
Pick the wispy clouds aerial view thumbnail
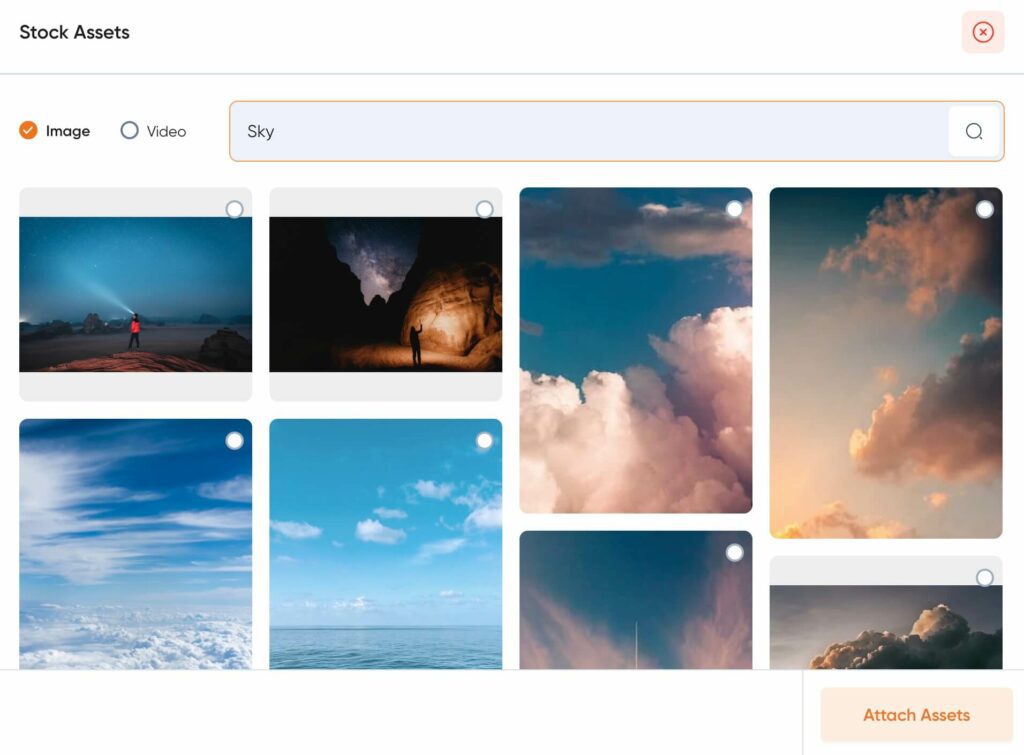click(x=135, y=560)
